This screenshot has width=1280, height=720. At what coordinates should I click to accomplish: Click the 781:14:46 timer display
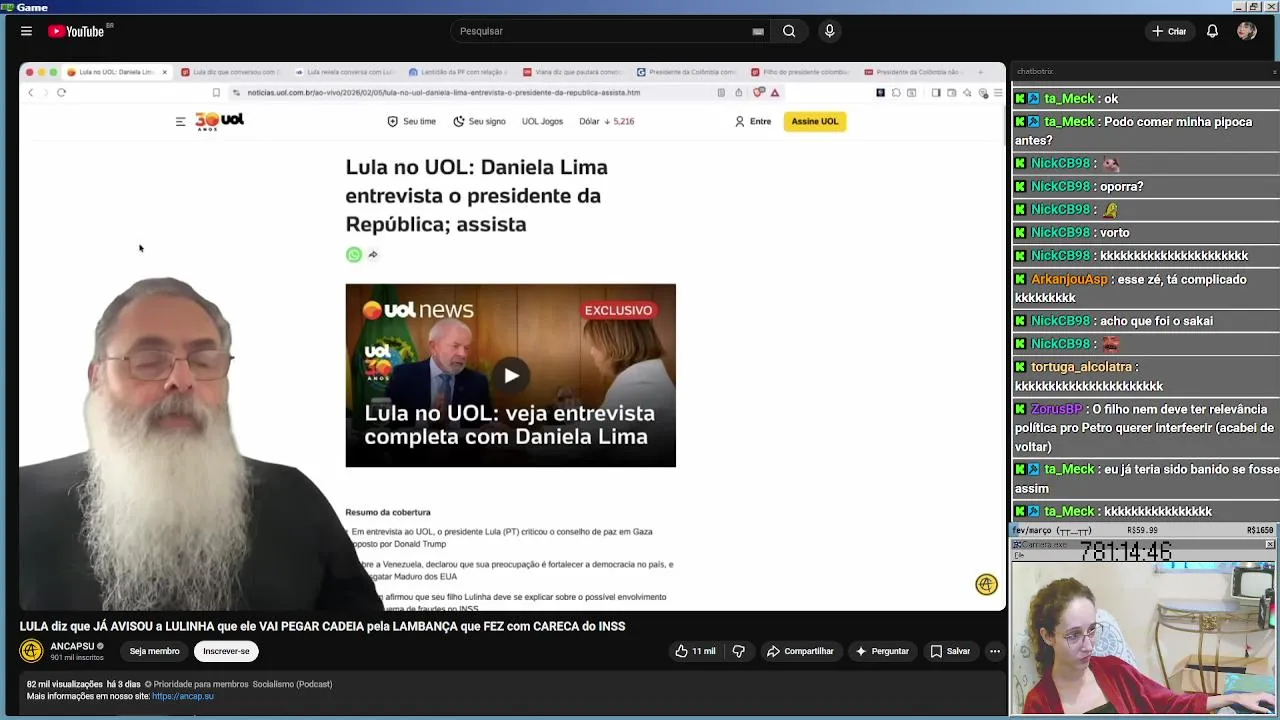1125,553
